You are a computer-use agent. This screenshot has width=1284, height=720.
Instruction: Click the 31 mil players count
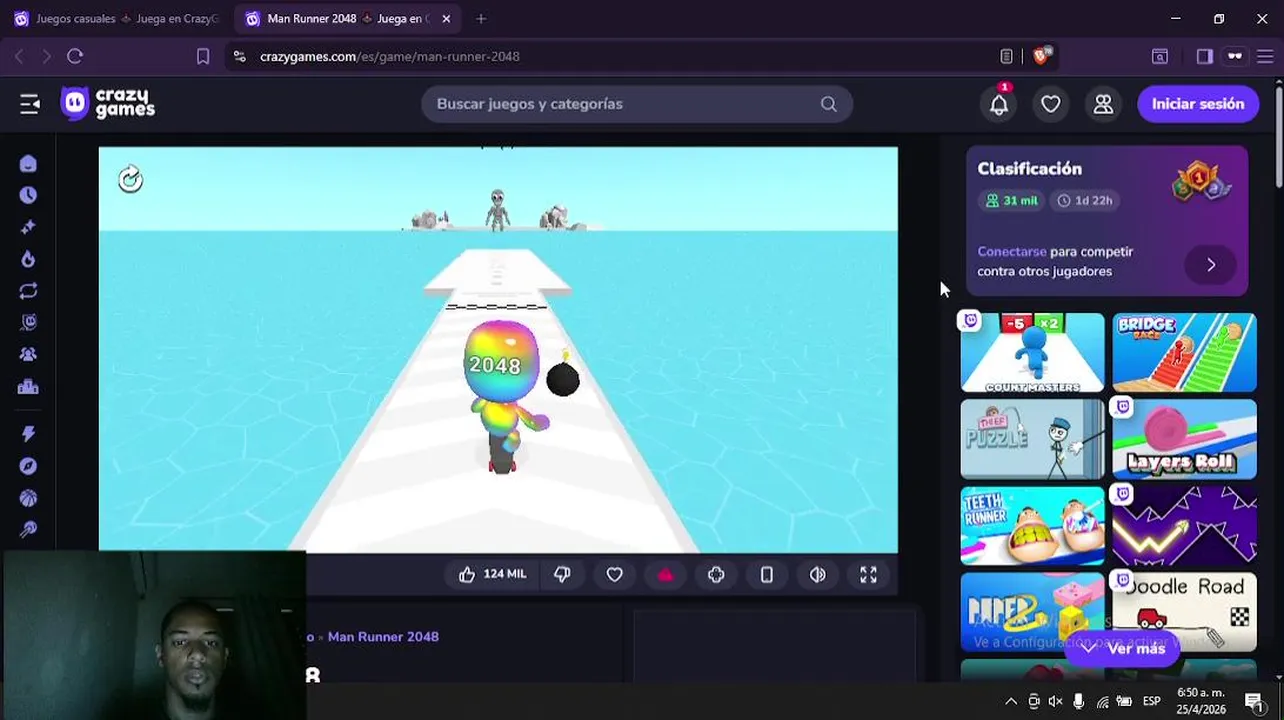point(1012,200)
